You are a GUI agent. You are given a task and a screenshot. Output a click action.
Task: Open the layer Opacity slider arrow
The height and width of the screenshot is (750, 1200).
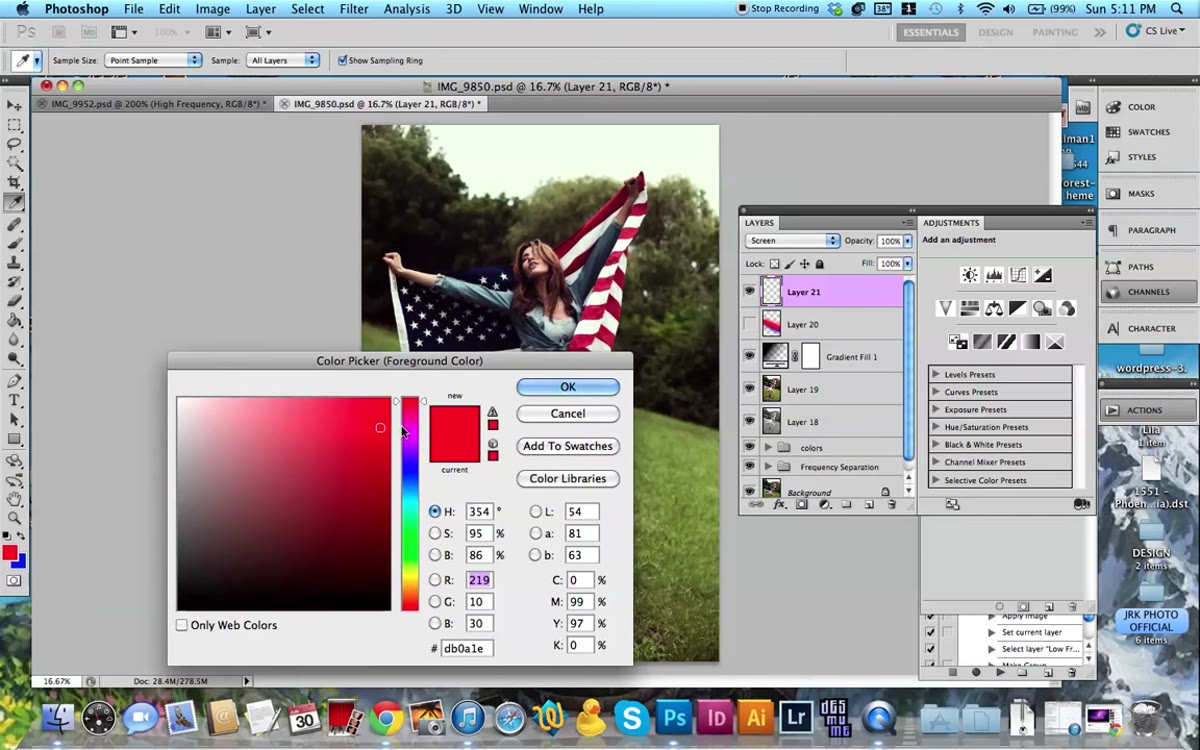(908, 241)
